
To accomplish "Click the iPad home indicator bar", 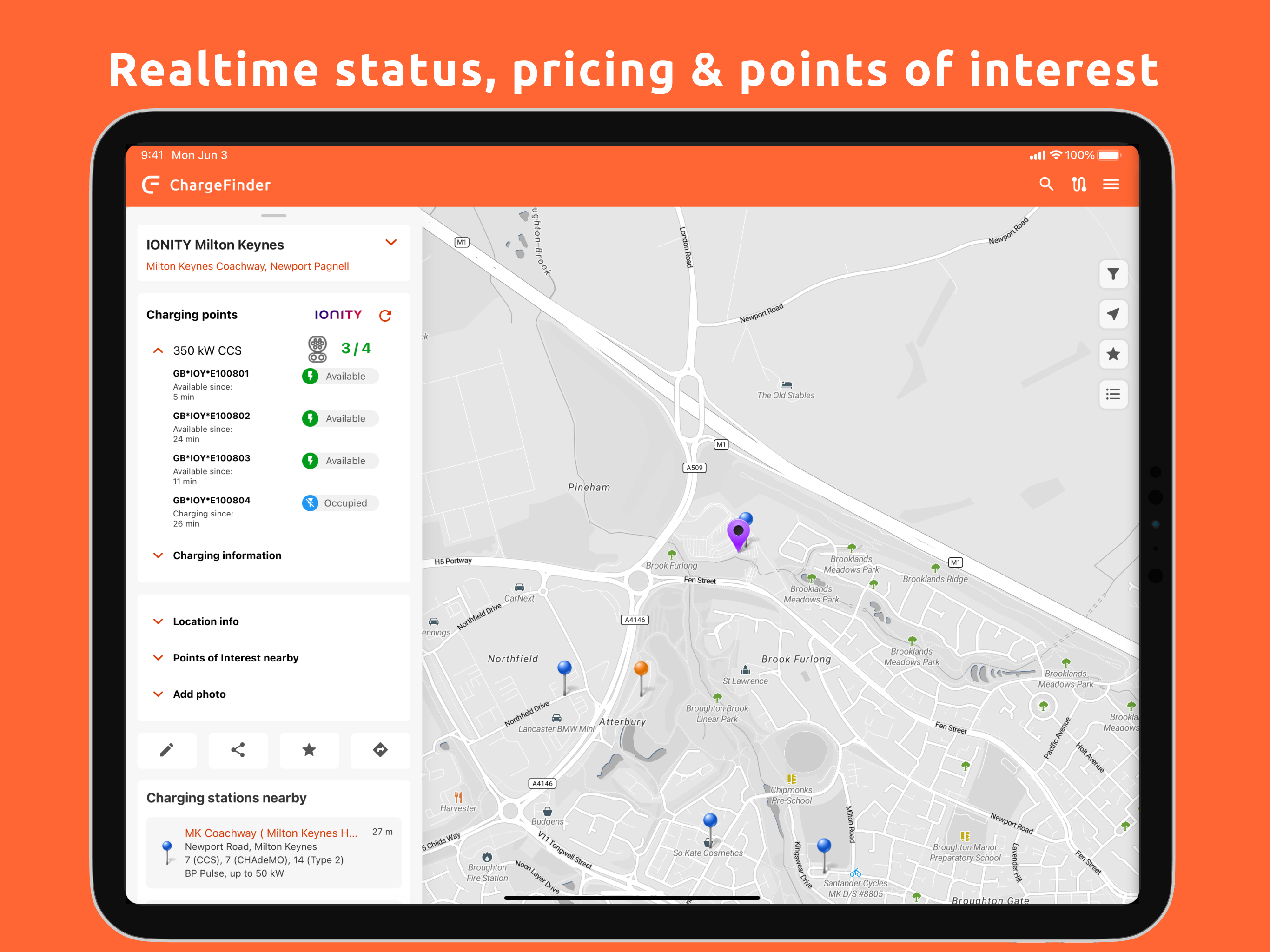I will (632, 898).
